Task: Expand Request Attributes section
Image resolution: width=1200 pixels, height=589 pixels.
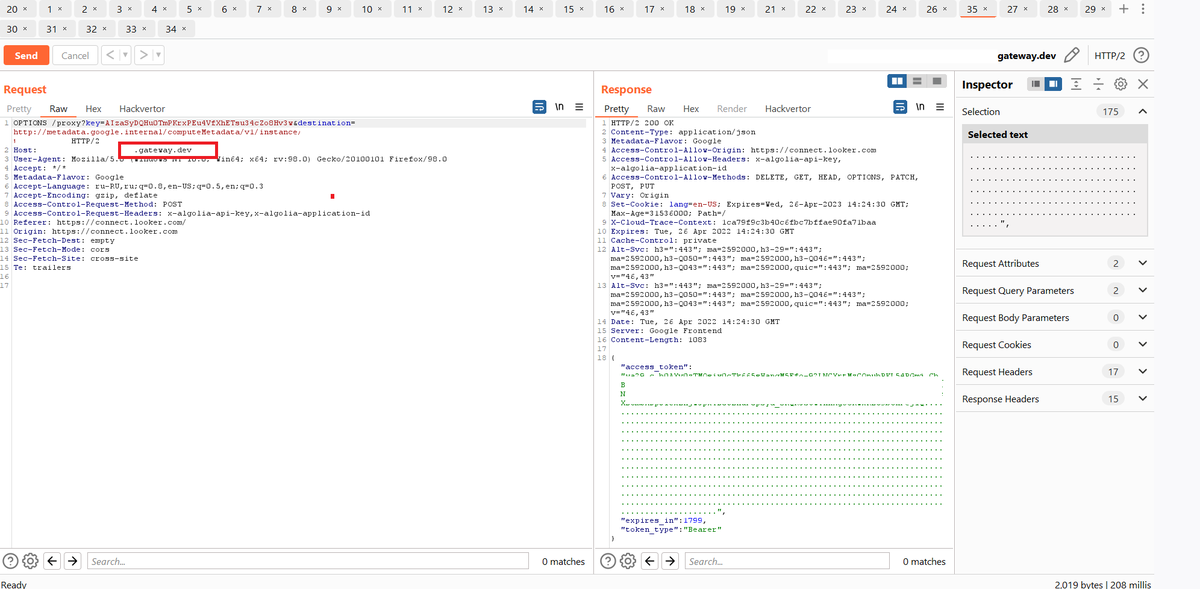Action: coord(1143,263)
